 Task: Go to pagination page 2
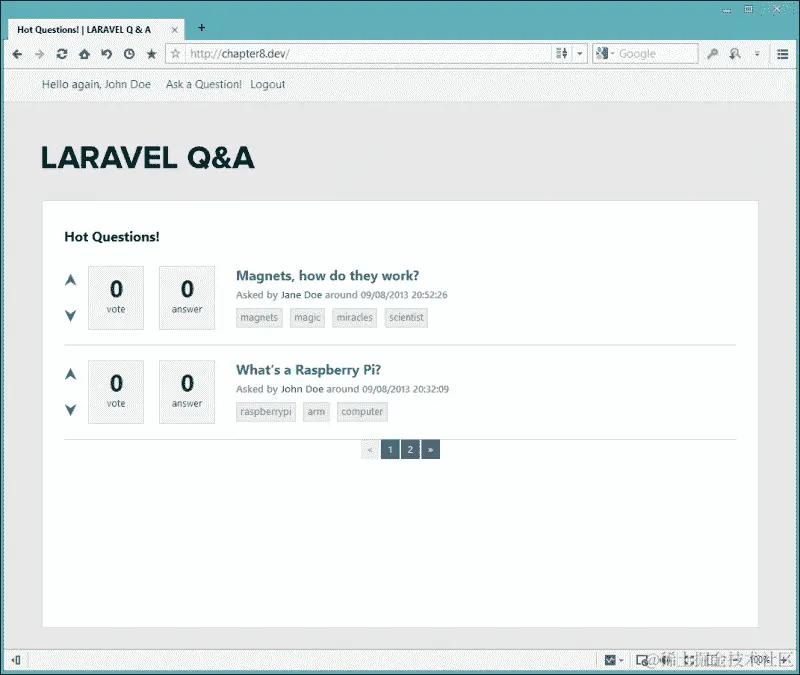point(410,449)
